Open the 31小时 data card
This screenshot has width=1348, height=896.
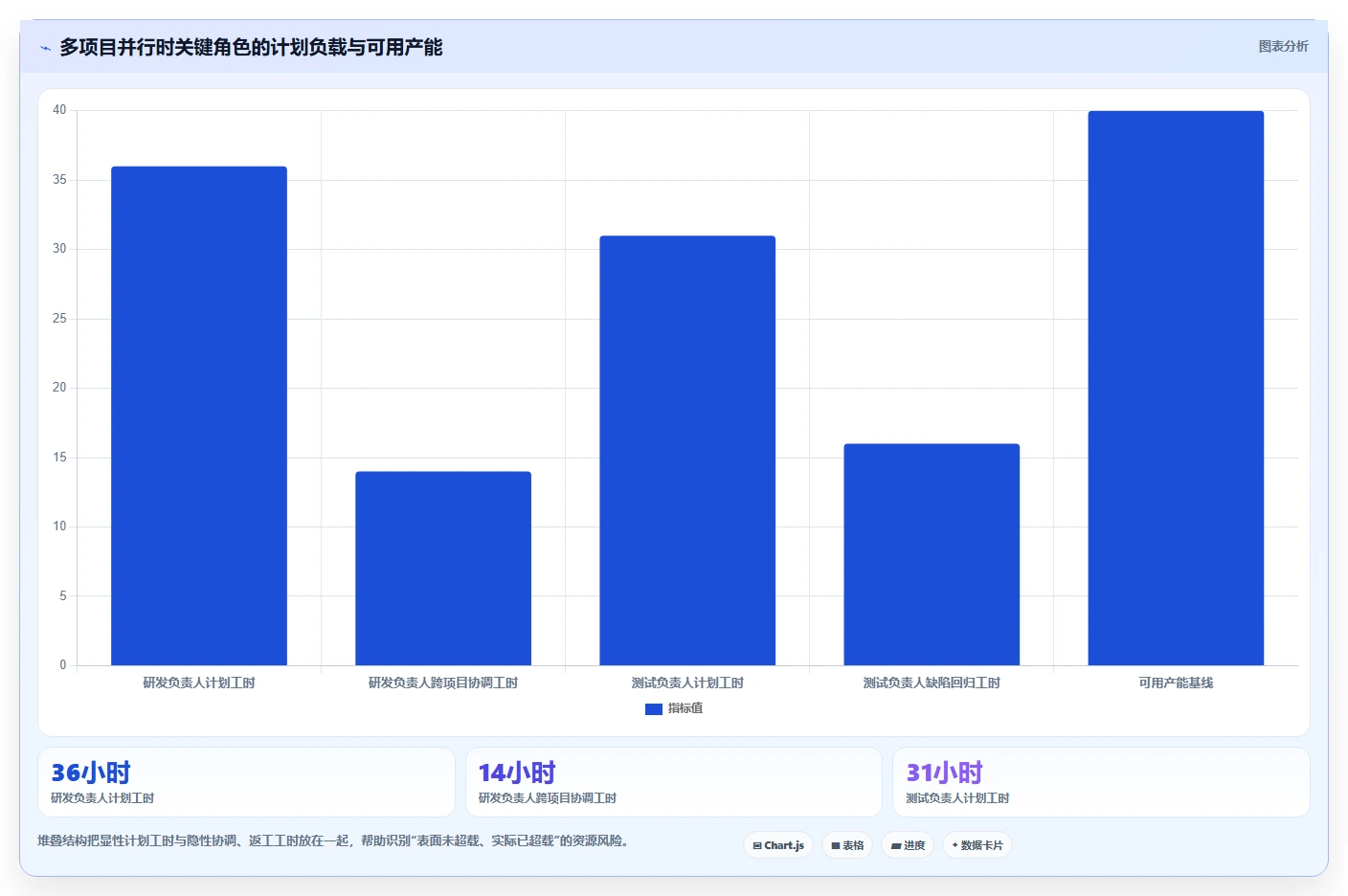tap(1101, 782)
